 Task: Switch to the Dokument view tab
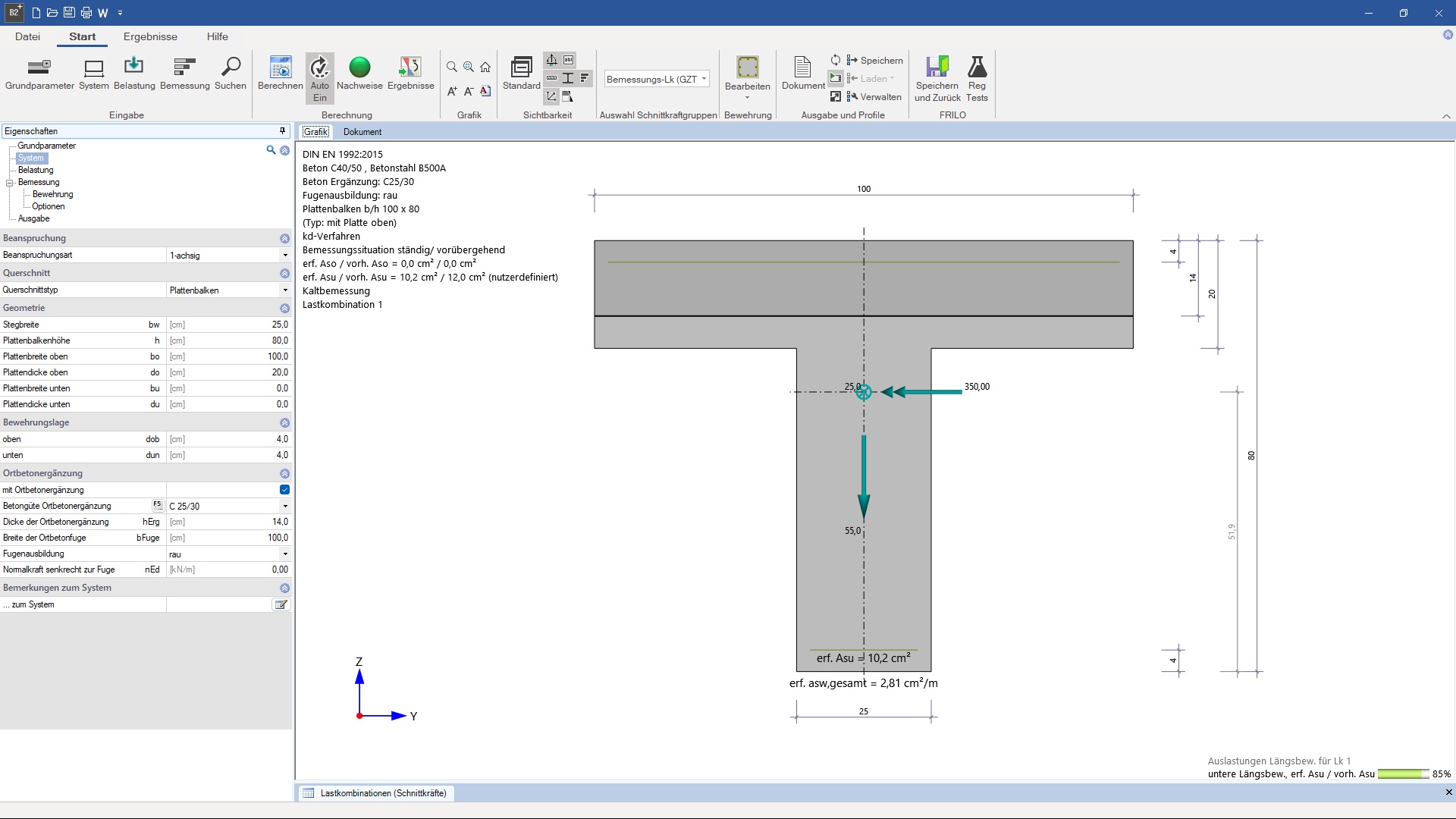pyautogui.click(x=362, y=132)
